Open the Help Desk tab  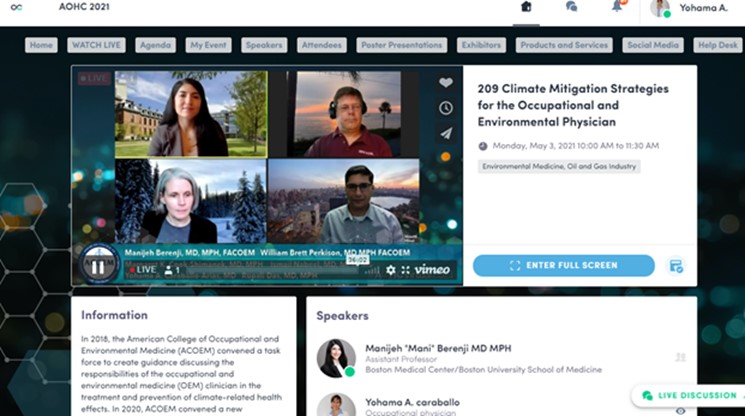tap(717, 45)
